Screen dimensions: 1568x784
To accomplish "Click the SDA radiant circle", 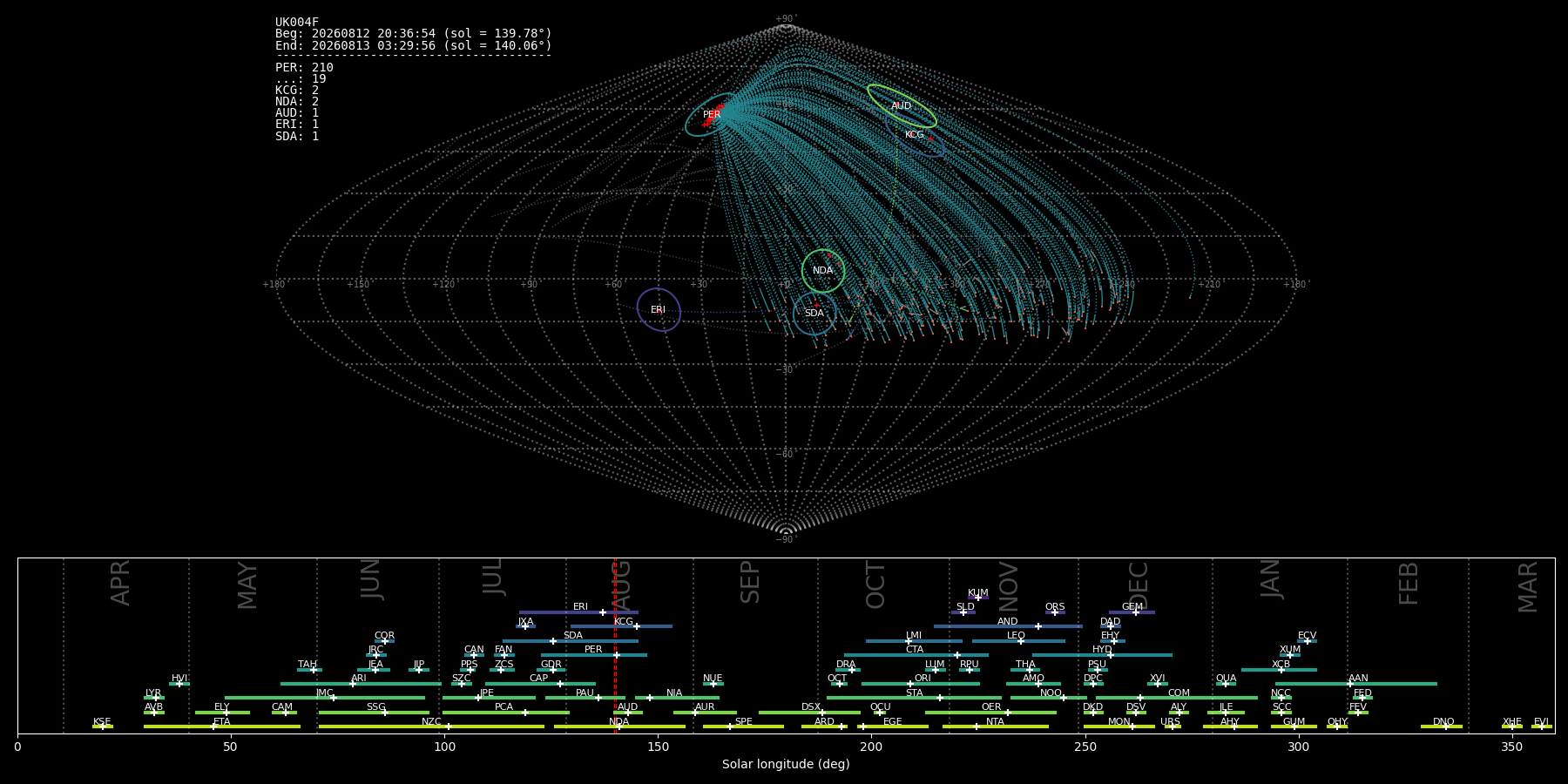I will [814, 314].
